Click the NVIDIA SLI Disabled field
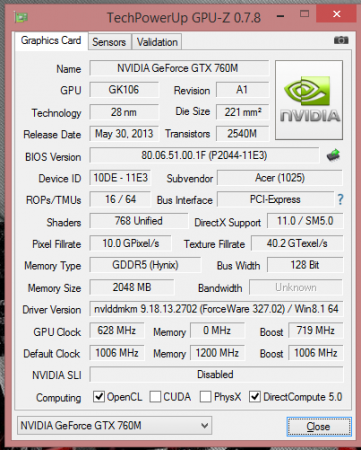This screenshot has height=450, width=361. point(216,374)
